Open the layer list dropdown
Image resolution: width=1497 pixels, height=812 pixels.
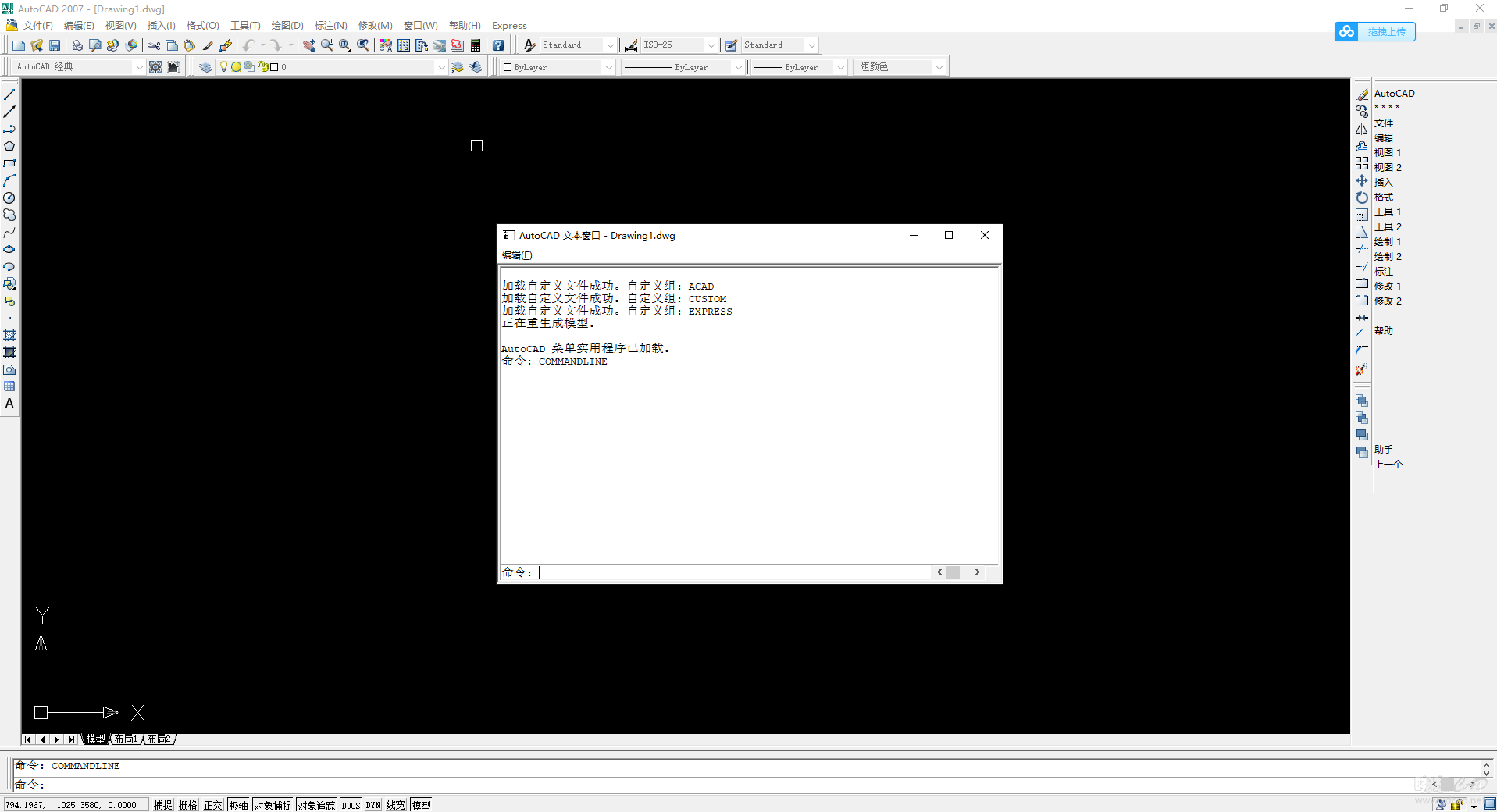[x=441, y=67]
